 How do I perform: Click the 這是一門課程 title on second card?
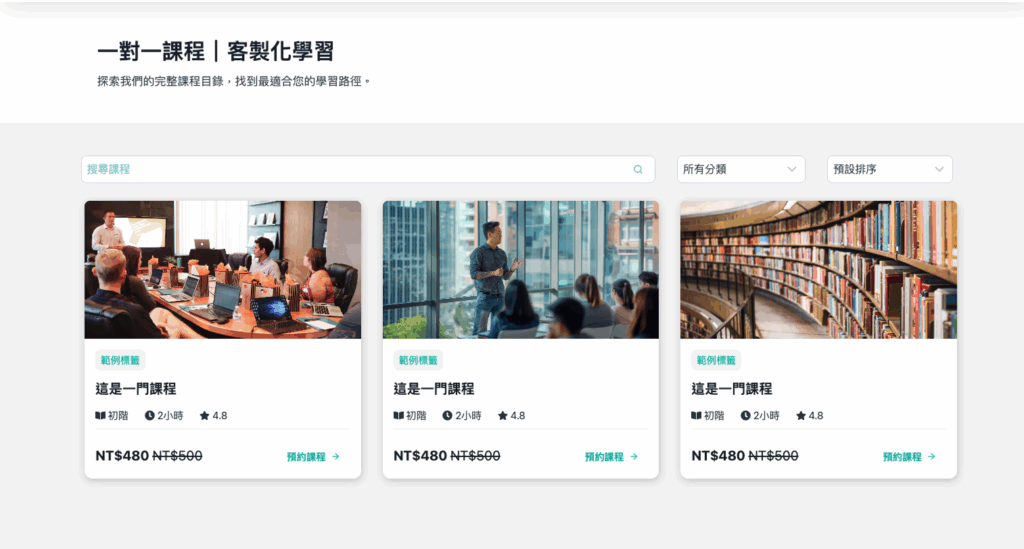[x=434, y=389]
